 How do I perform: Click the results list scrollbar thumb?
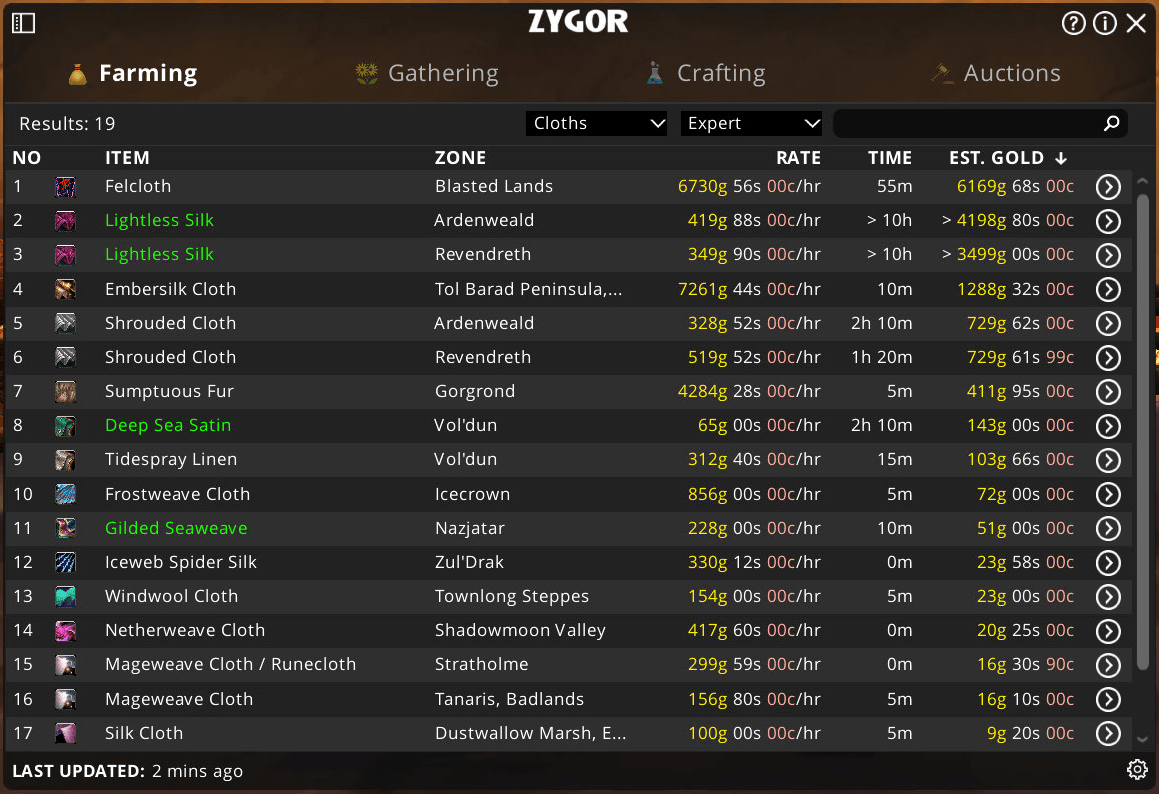pos(1142,433)
